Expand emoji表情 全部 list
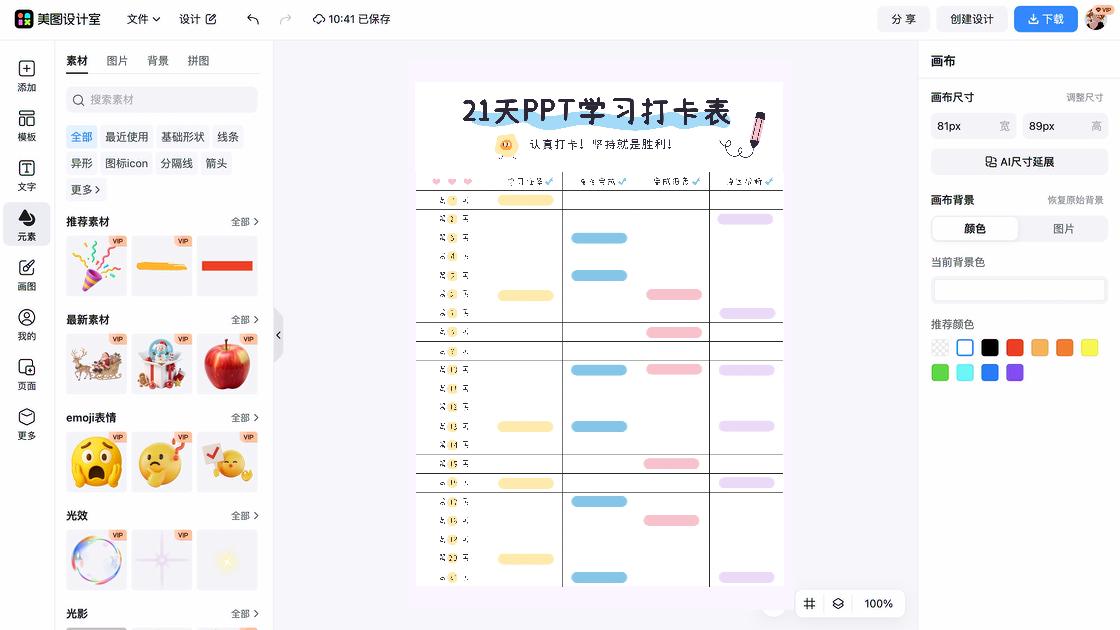 tap(244, 418)
